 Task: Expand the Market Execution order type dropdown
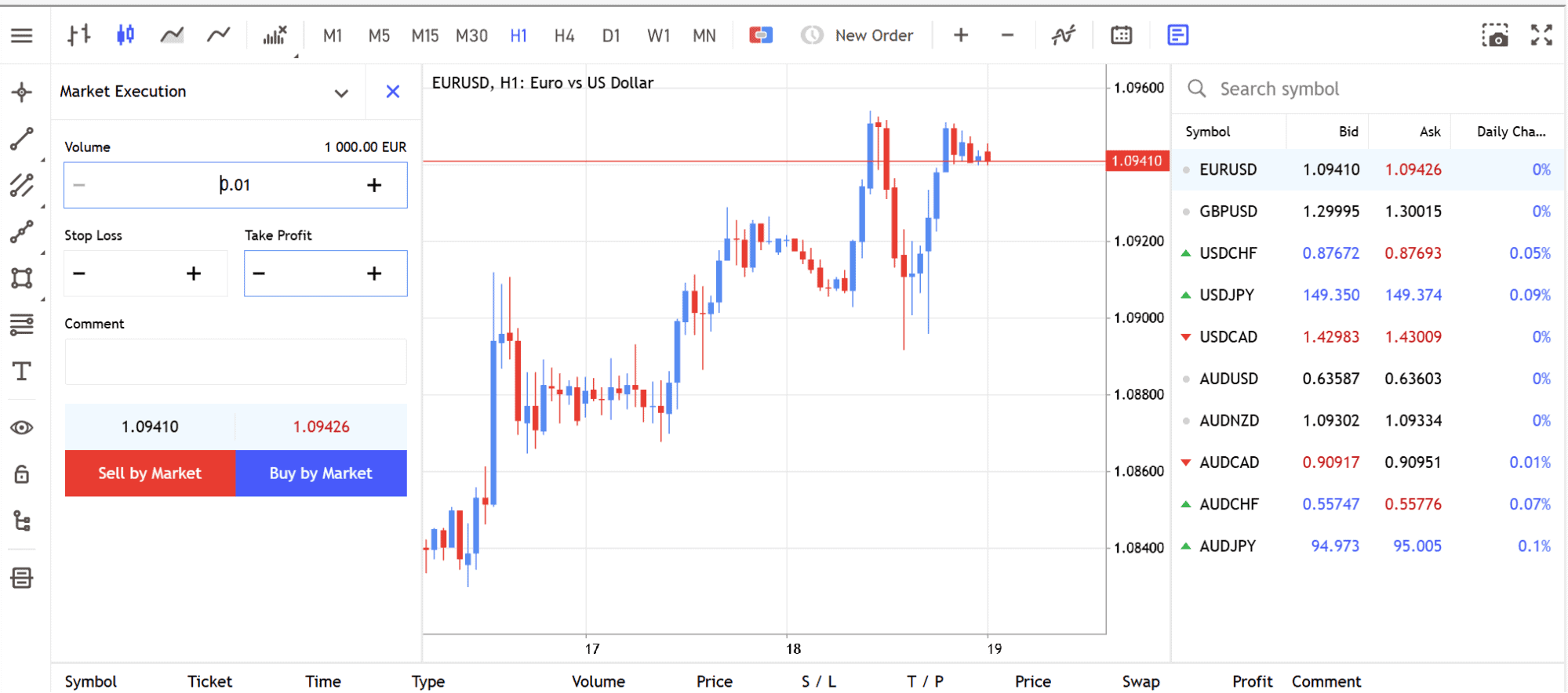pos(341,93)
